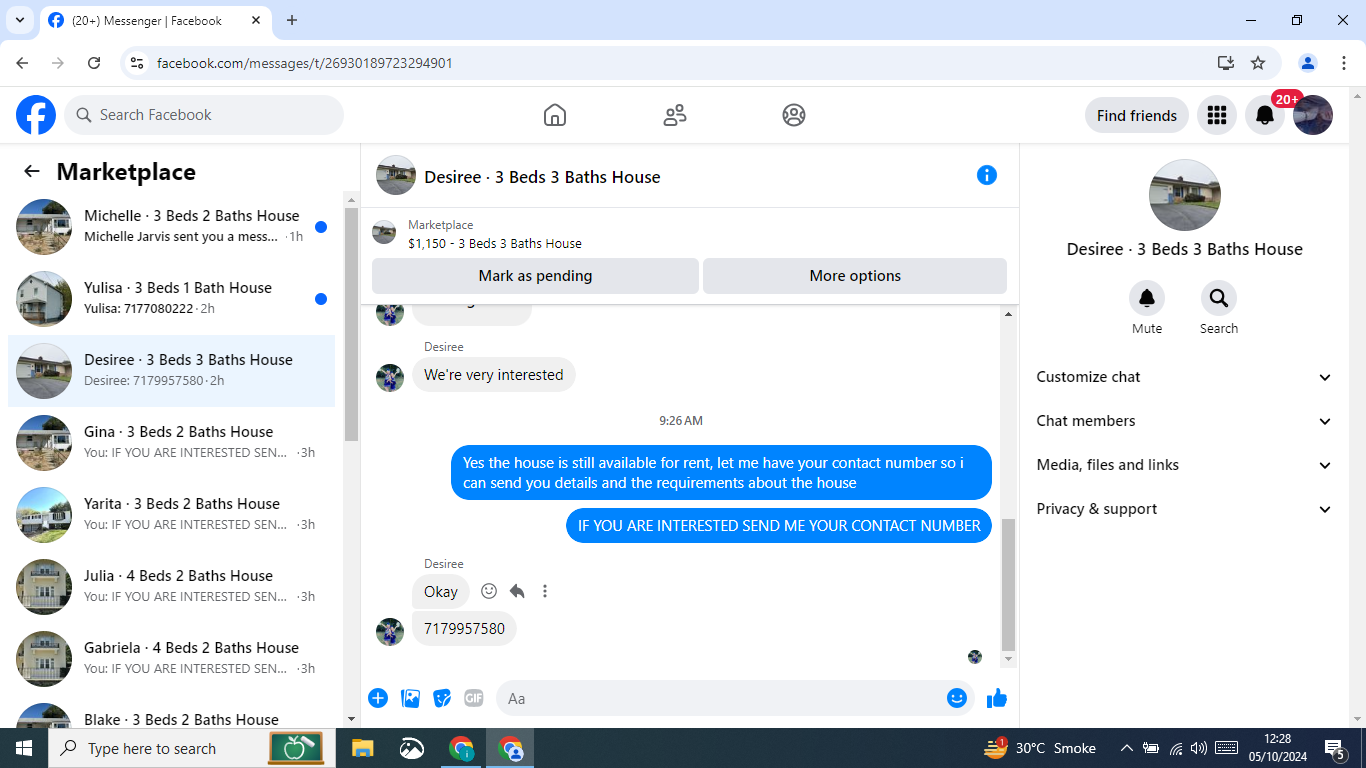This screenshot has width=1366, height=768.
Task: Install app icon in address bar
Action: click(x=1226, y=63)
